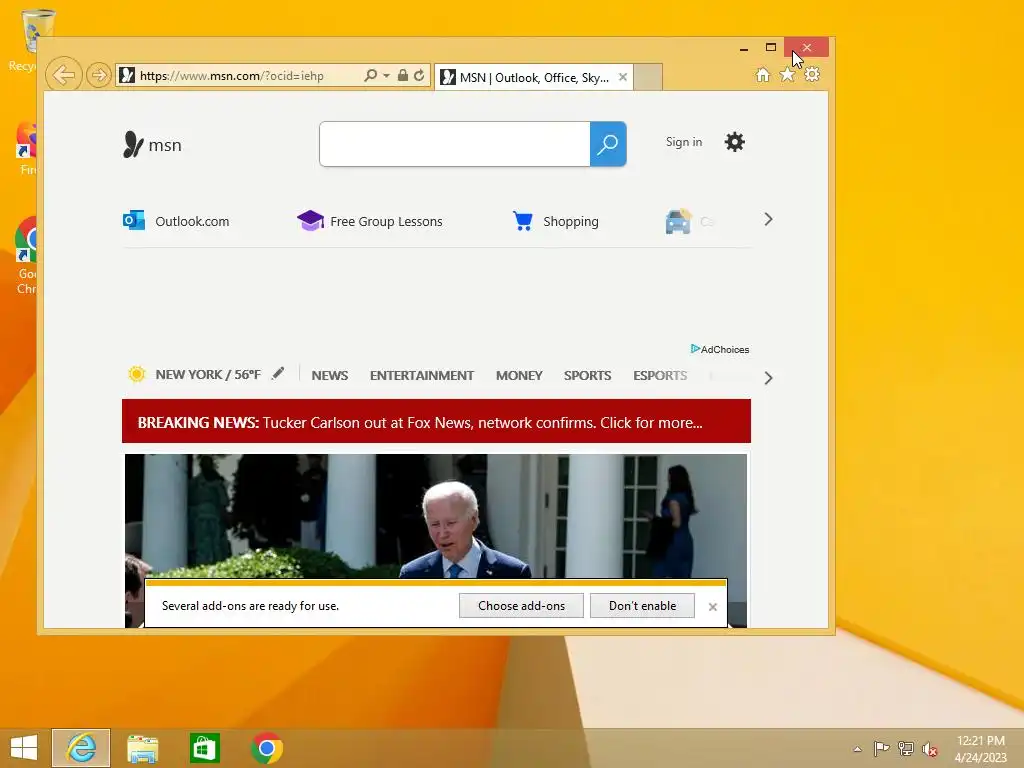1024x768 pixels.
Task: Click the Internet Explorer Home icon
Action: [x=763, y=75]
